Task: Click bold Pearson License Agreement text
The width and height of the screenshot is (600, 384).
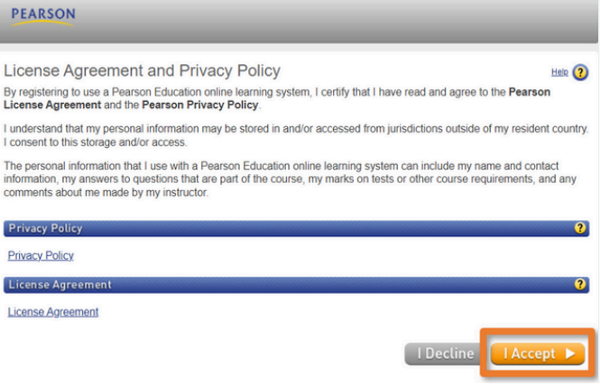Action: coord(277,98)
